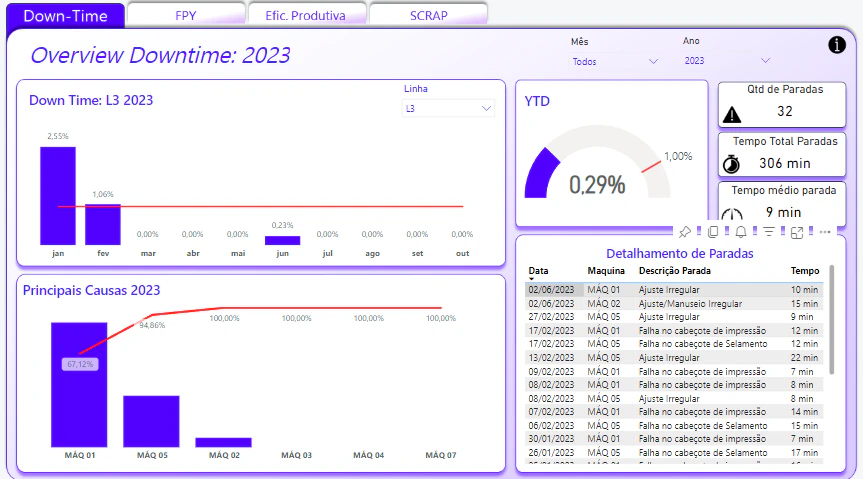Click the MÁQ 07 axis label

point(440,455)
